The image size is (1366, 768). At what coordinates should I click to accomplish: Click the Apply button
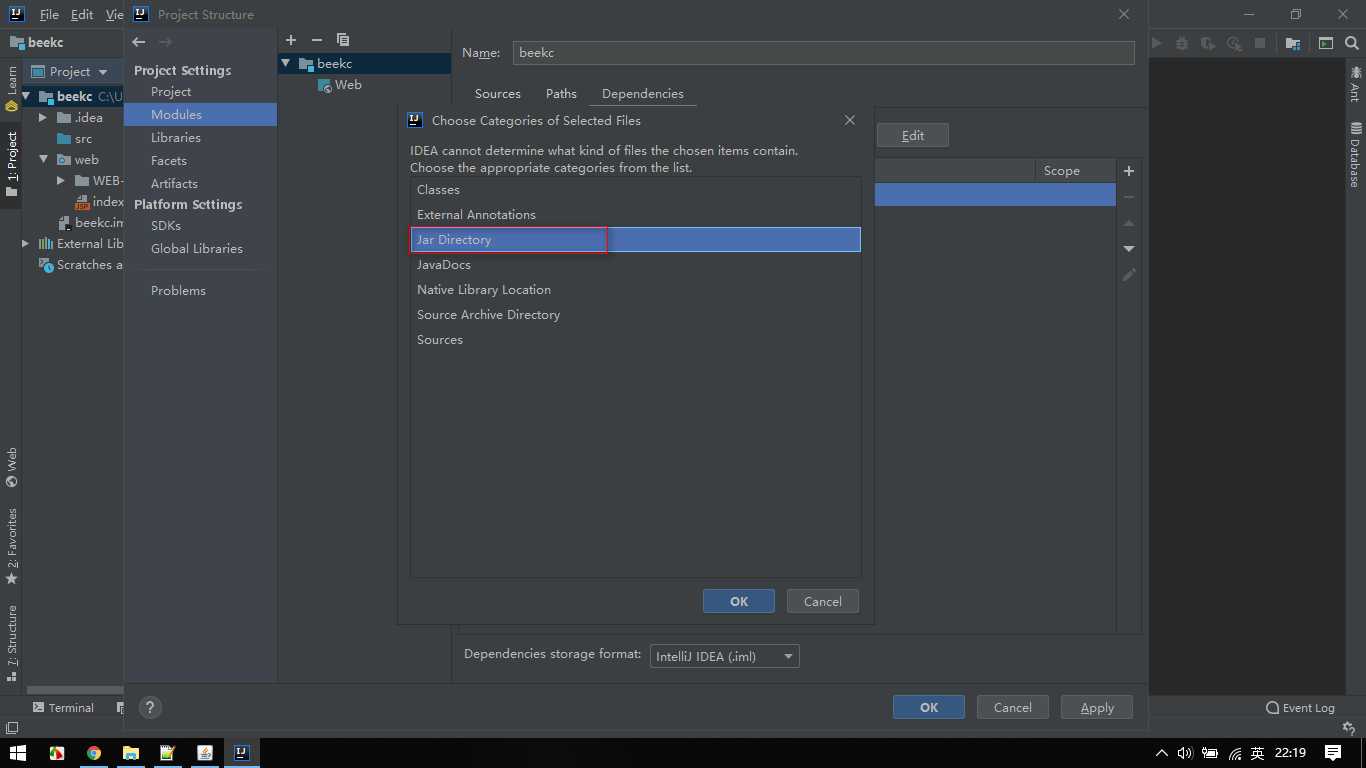1097,707
